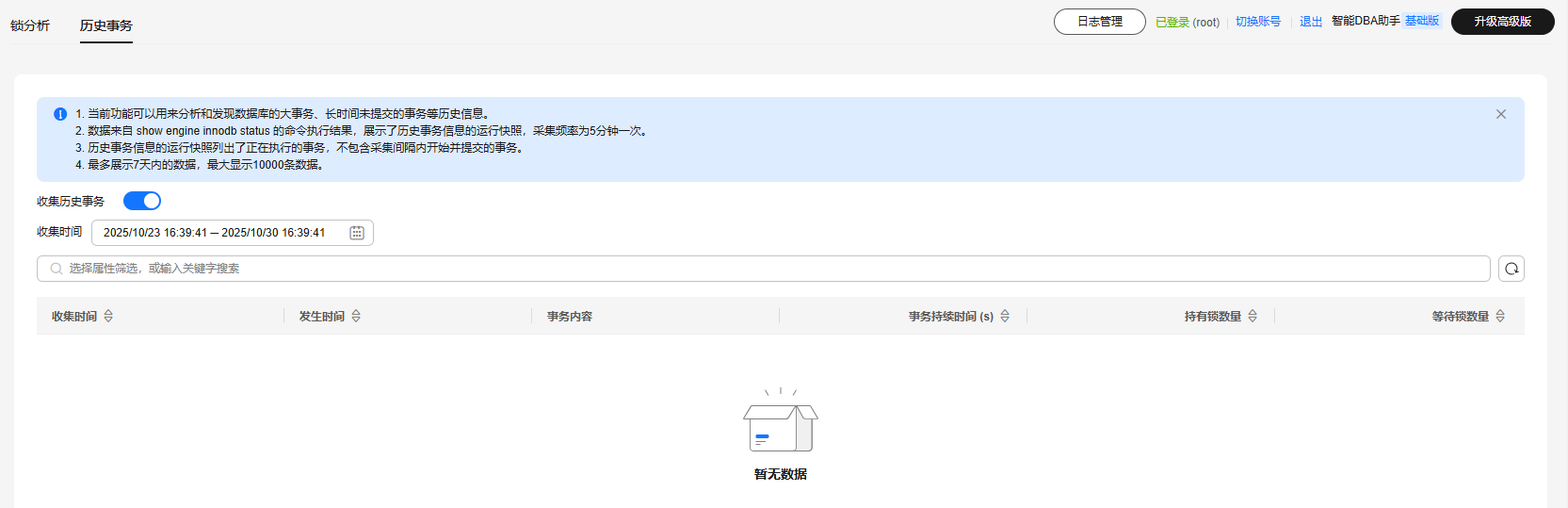Select the 历史事务 tab
This screenshot has width=1568, height=508.
pos(106,25)
